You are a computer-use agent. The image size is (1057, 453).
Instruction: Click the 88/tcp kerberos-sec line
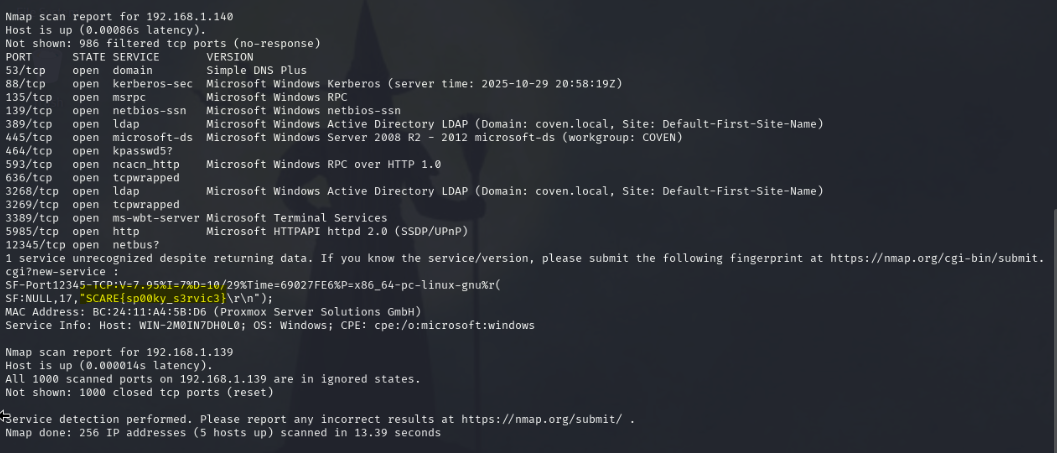(313, 84)
